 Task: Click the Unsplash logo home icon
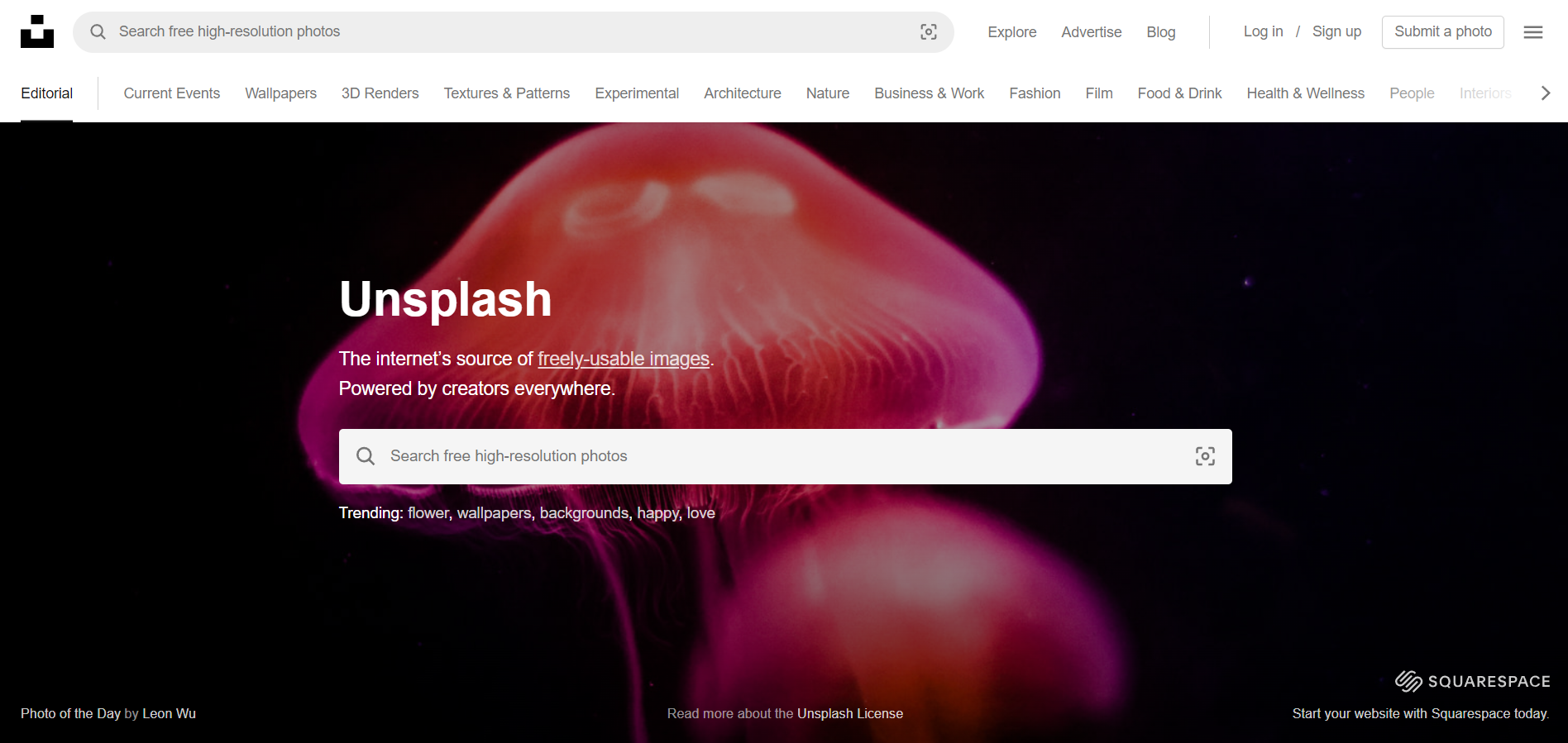[37, 31]
